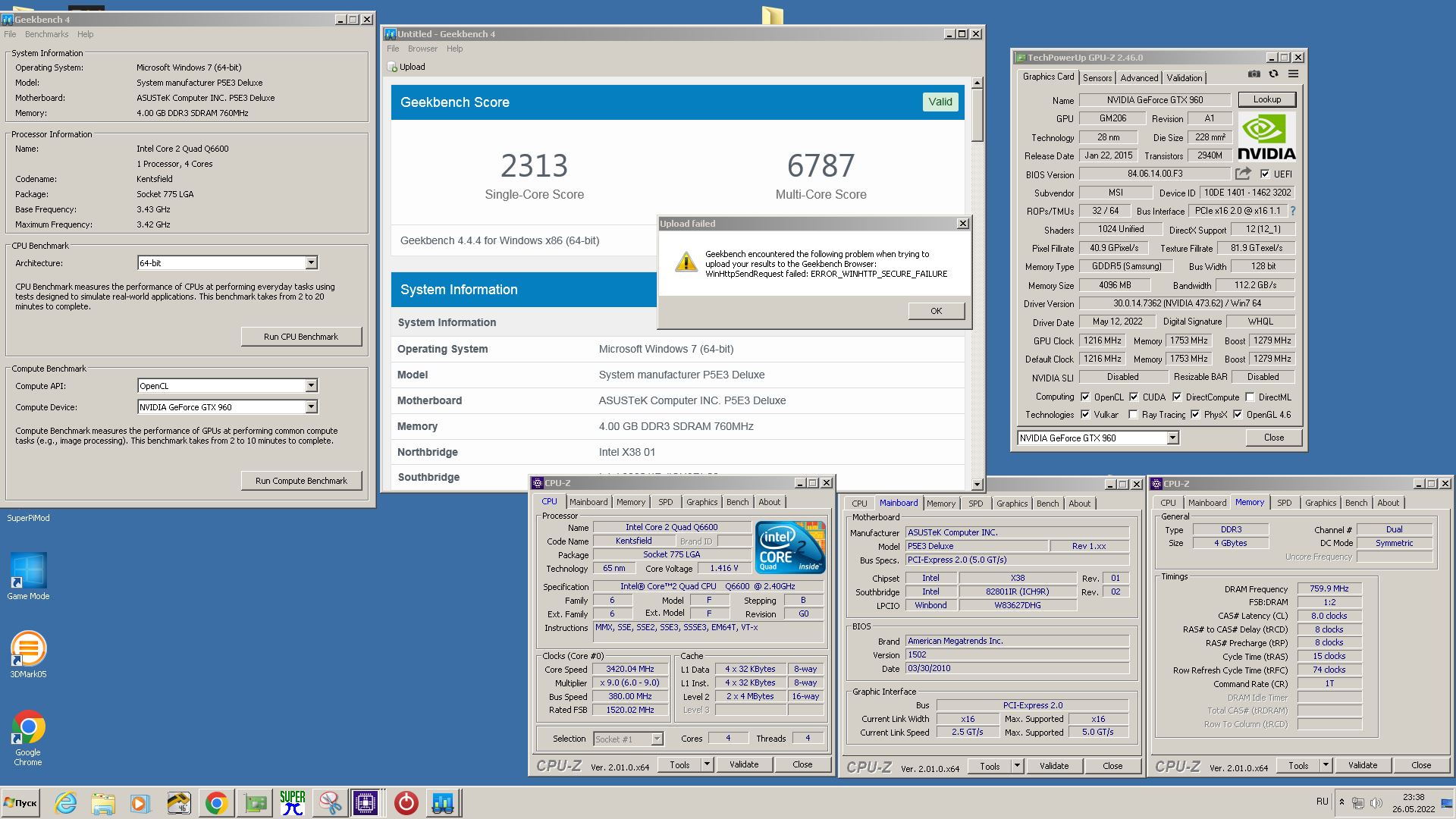Toggle the PhysX checkbox in GPU-Z
The image size is (1456, 819).
click(x=1195, y=414)
